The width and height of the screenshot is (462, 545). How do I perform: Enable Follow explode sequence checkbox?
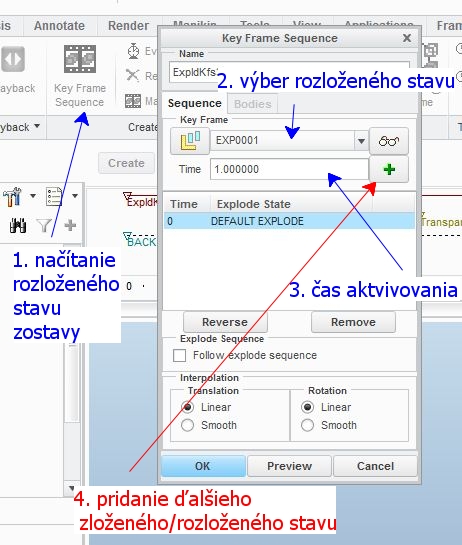[x=179, y=356]
